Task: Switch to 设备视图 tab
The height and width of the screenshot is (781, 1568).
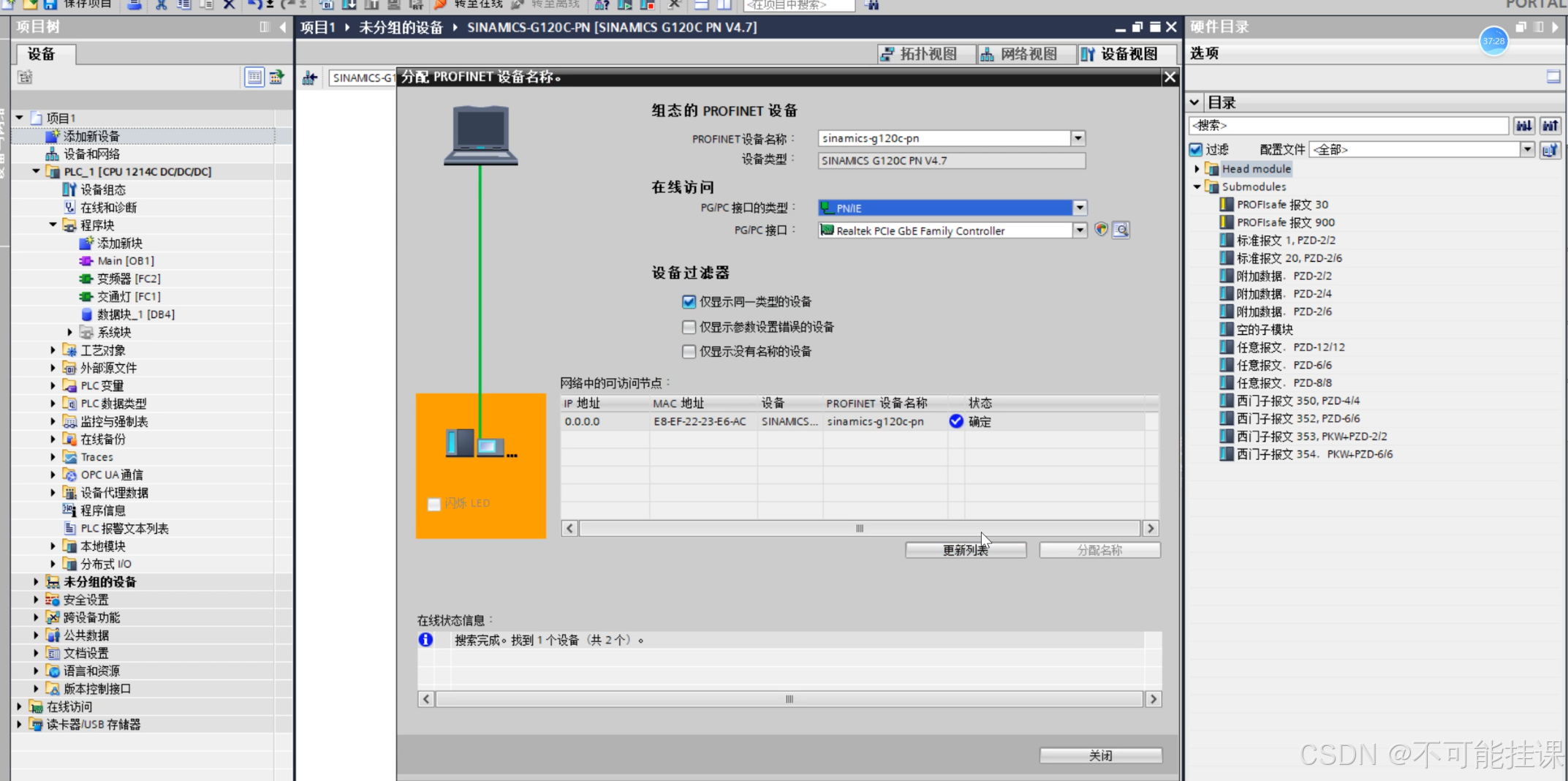Action: coord(1128,54)
